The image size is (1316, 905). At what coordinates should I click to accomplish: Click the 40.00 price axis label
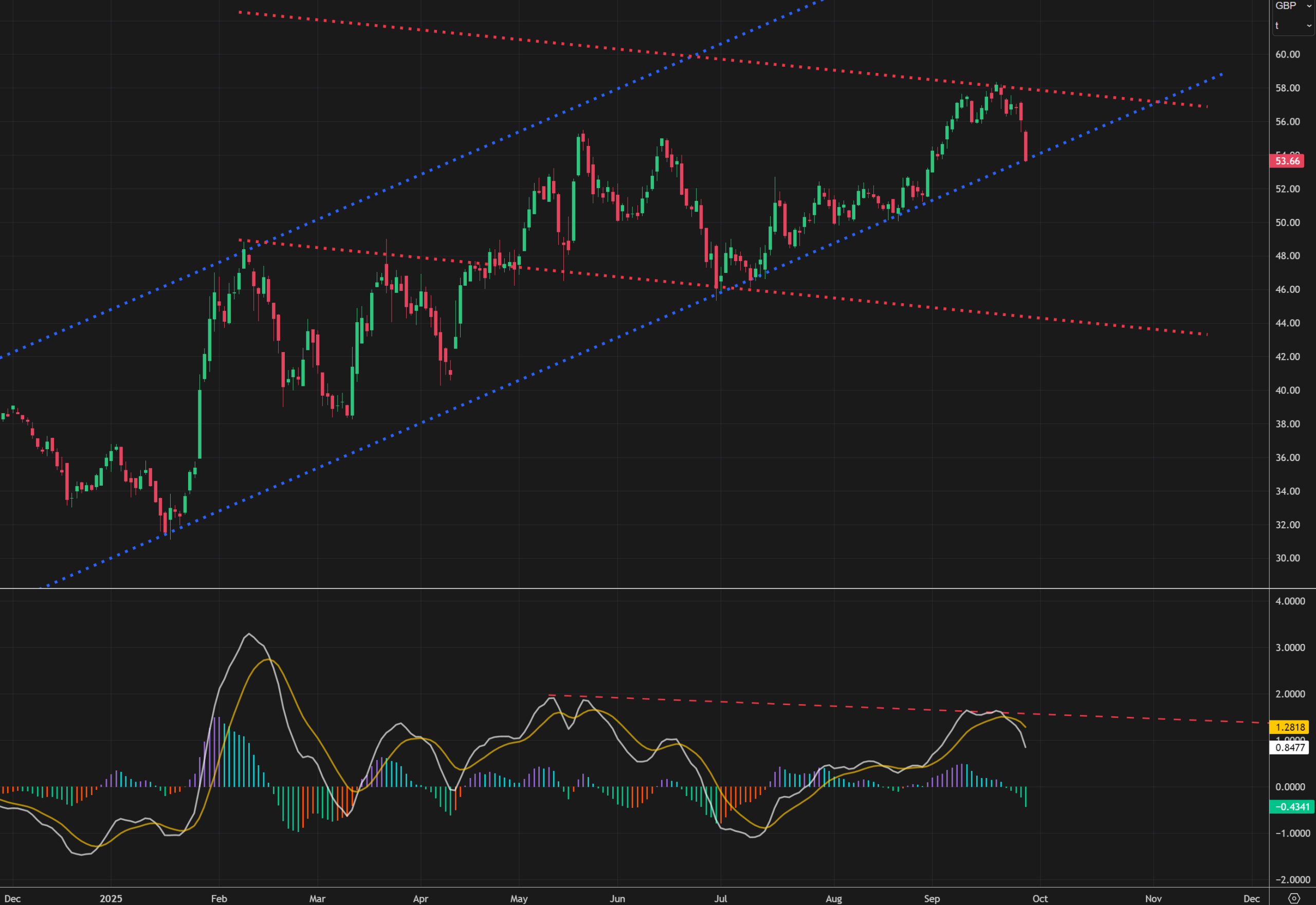click(1288, 390)
